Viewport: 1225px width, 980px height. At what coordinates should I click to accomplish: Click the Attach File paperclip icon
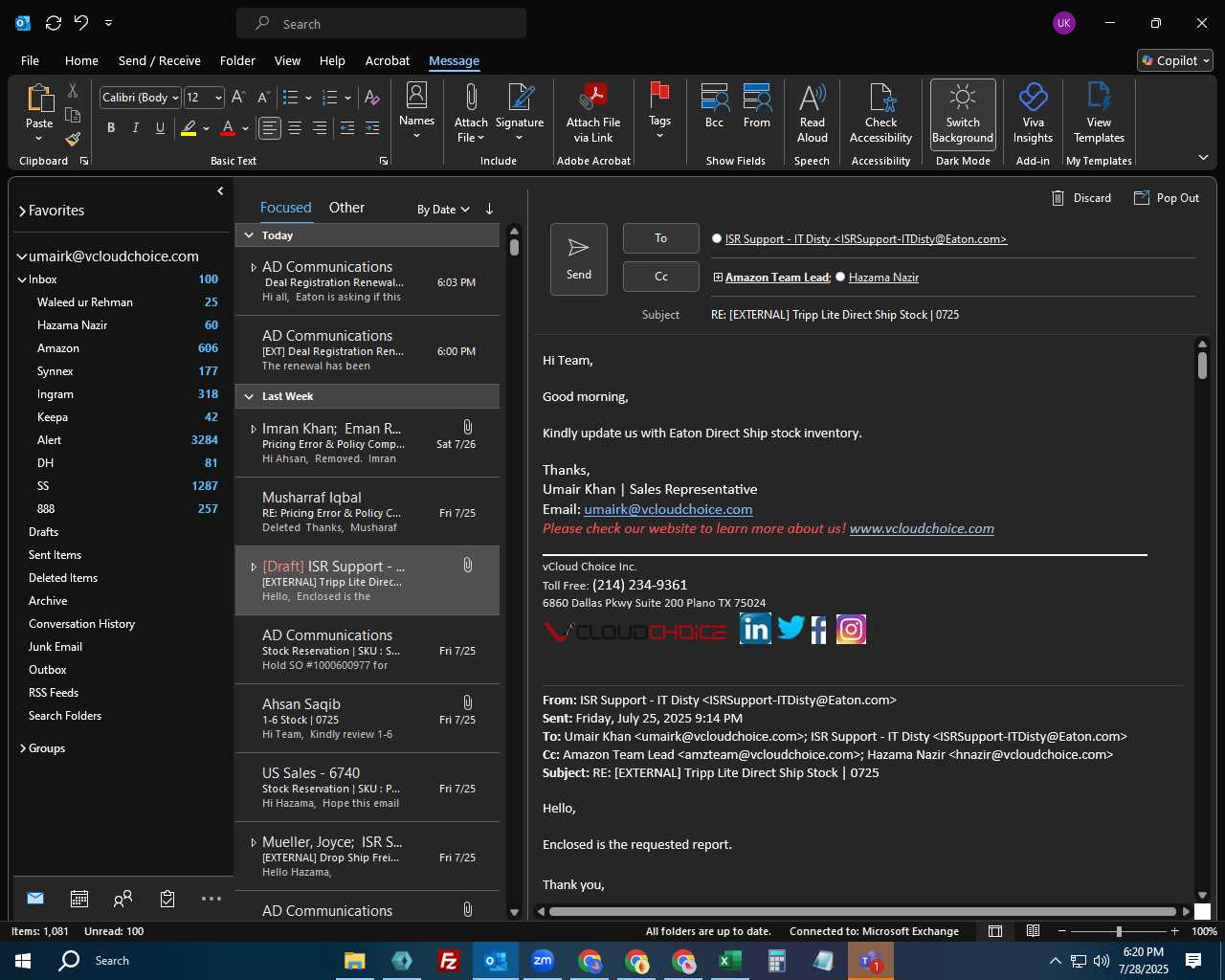click(x=471, y=98)
